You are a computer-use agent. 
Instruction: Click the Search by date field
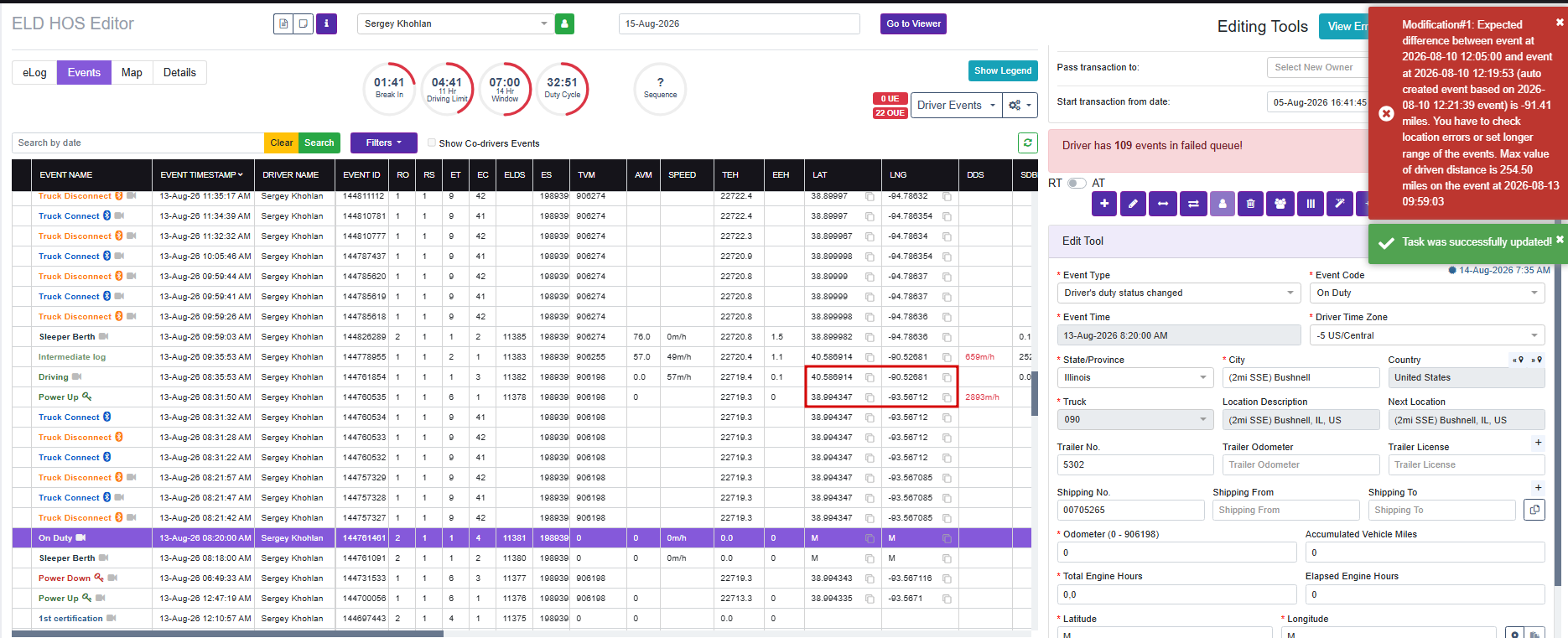tap(138, 143)
